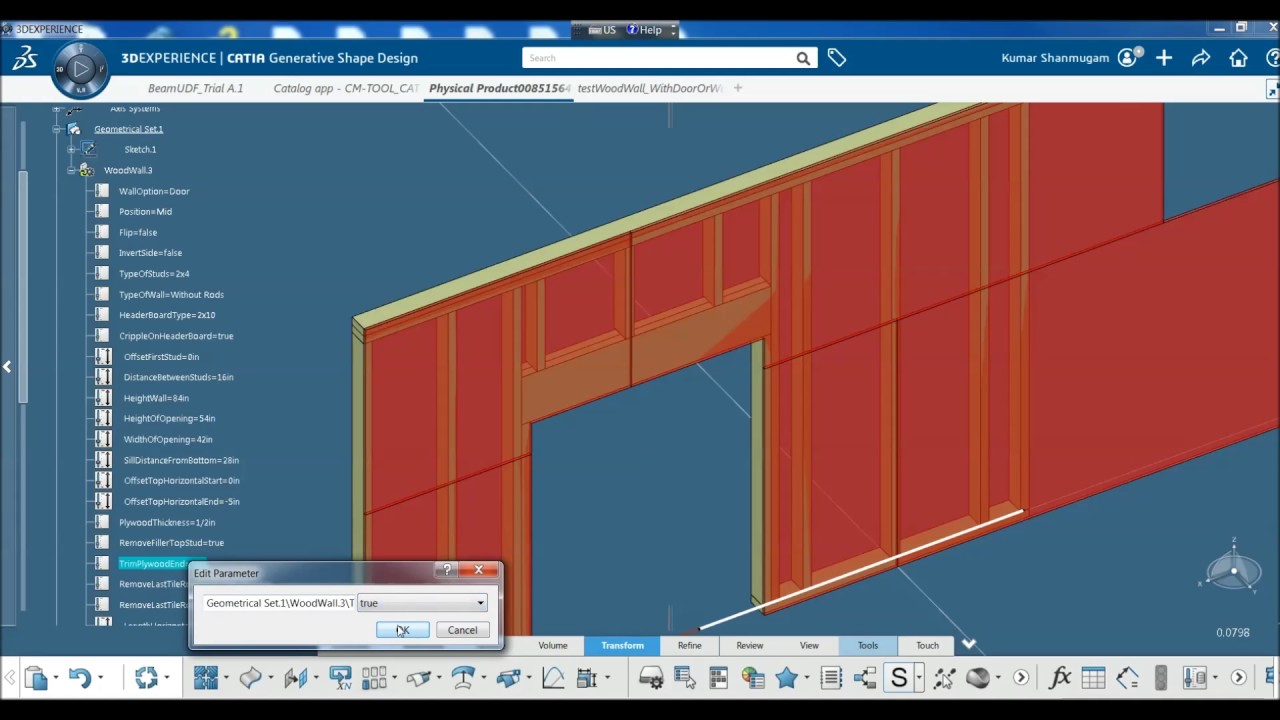Select the rectangular pattern grid icon

click(374, 678)
